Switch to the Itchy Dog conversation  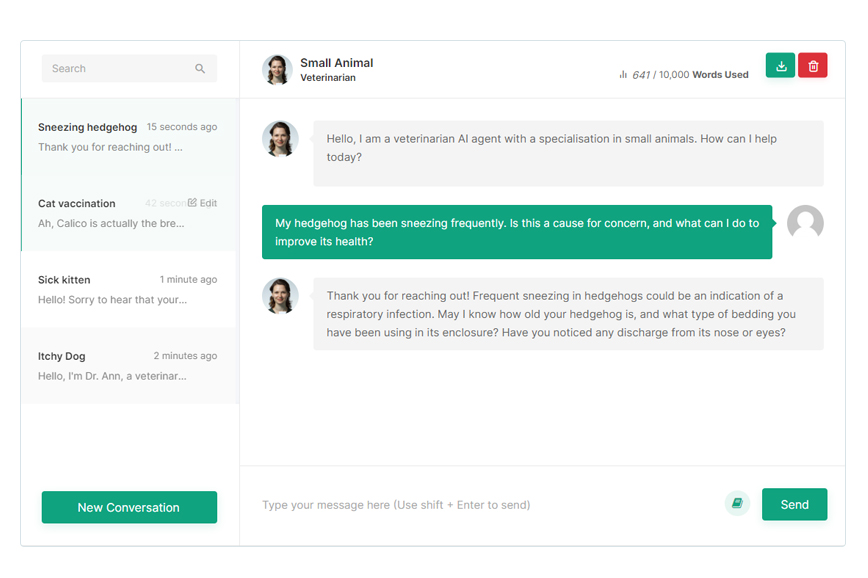128,365
